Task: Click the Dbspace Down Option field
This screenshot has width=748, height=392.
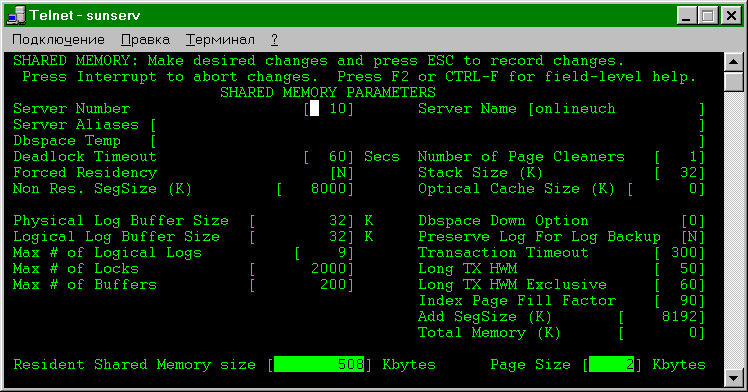Action: pyautogui.click(x=693, y=221)
